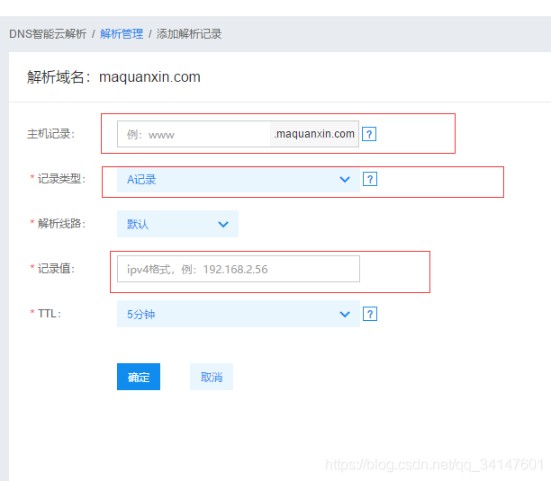Screen dimensions: 551x481
Task: Confirm with the 确定 button
Action: 138,377
